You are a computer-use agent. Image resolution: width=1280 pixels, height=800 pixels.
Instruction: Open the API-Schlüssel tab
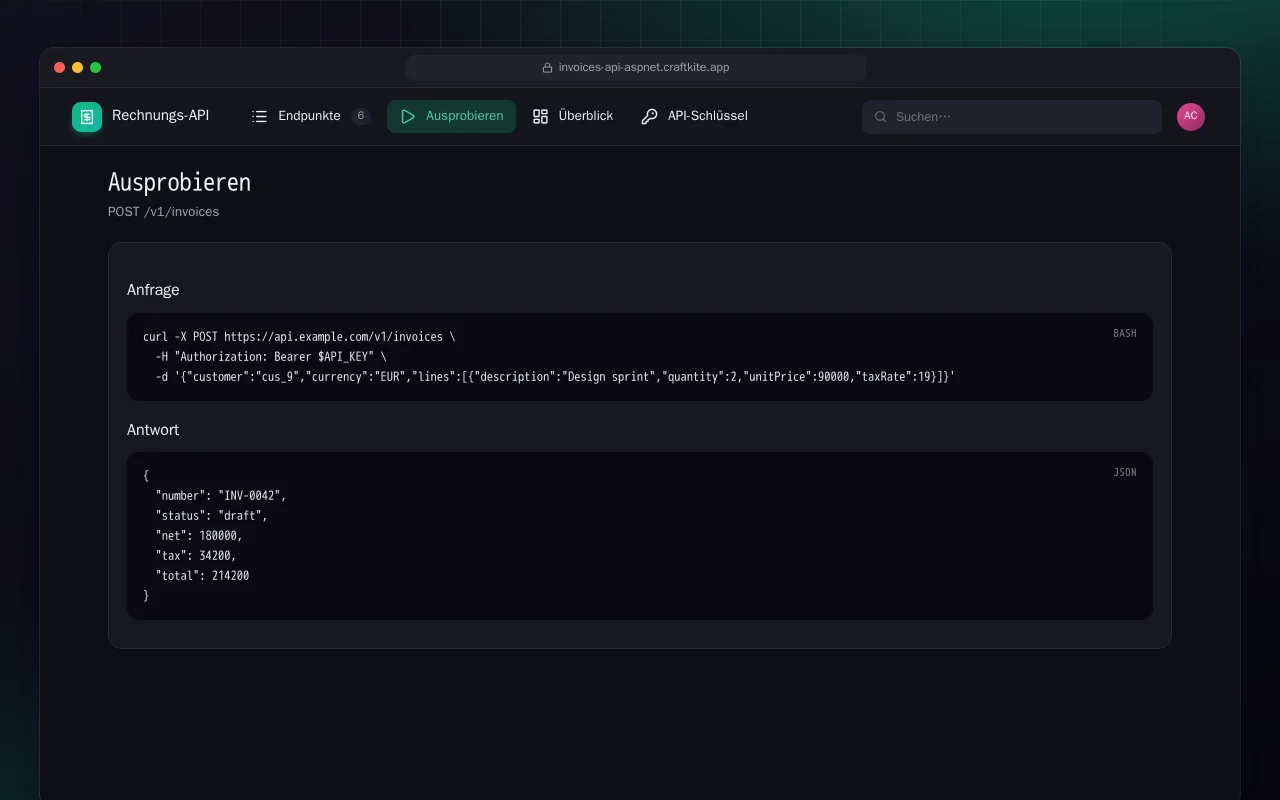tap(694, 116)
